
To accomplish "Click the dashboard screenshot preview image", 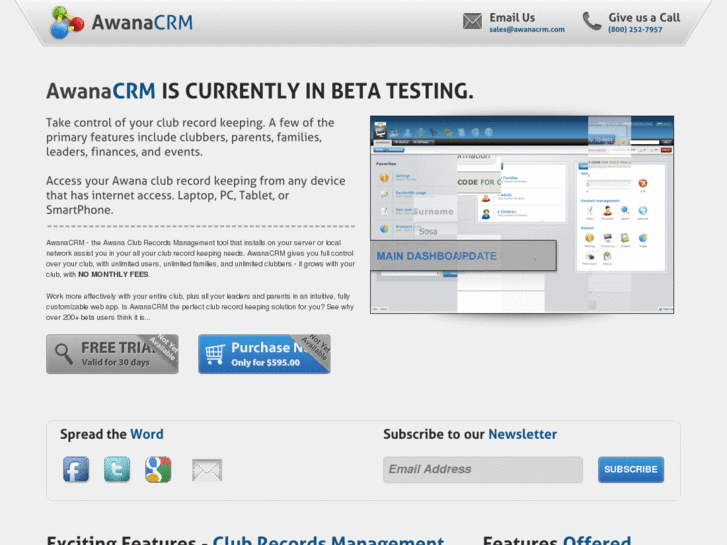I will (522, 215).
